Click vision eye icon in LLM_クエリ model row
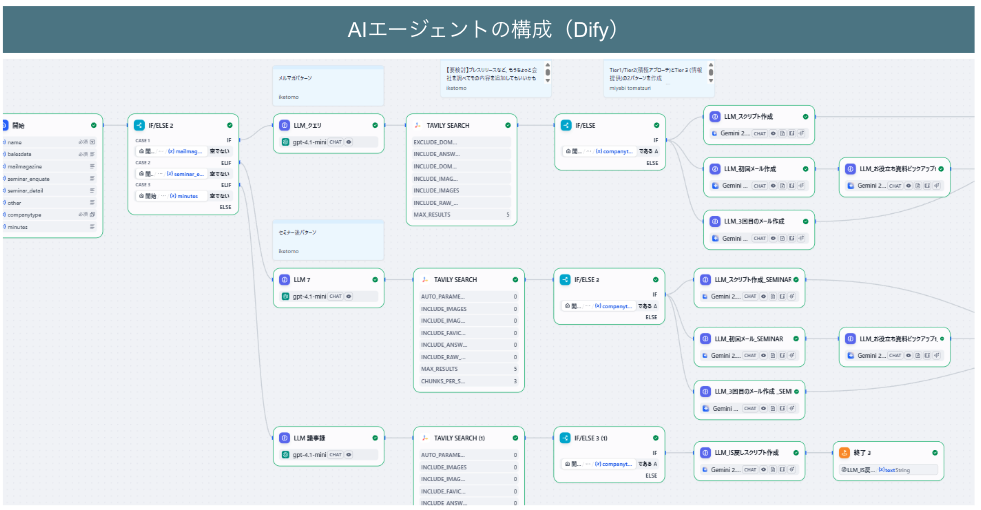This screenshot has width=981, height=510. (x=349, y=142)
